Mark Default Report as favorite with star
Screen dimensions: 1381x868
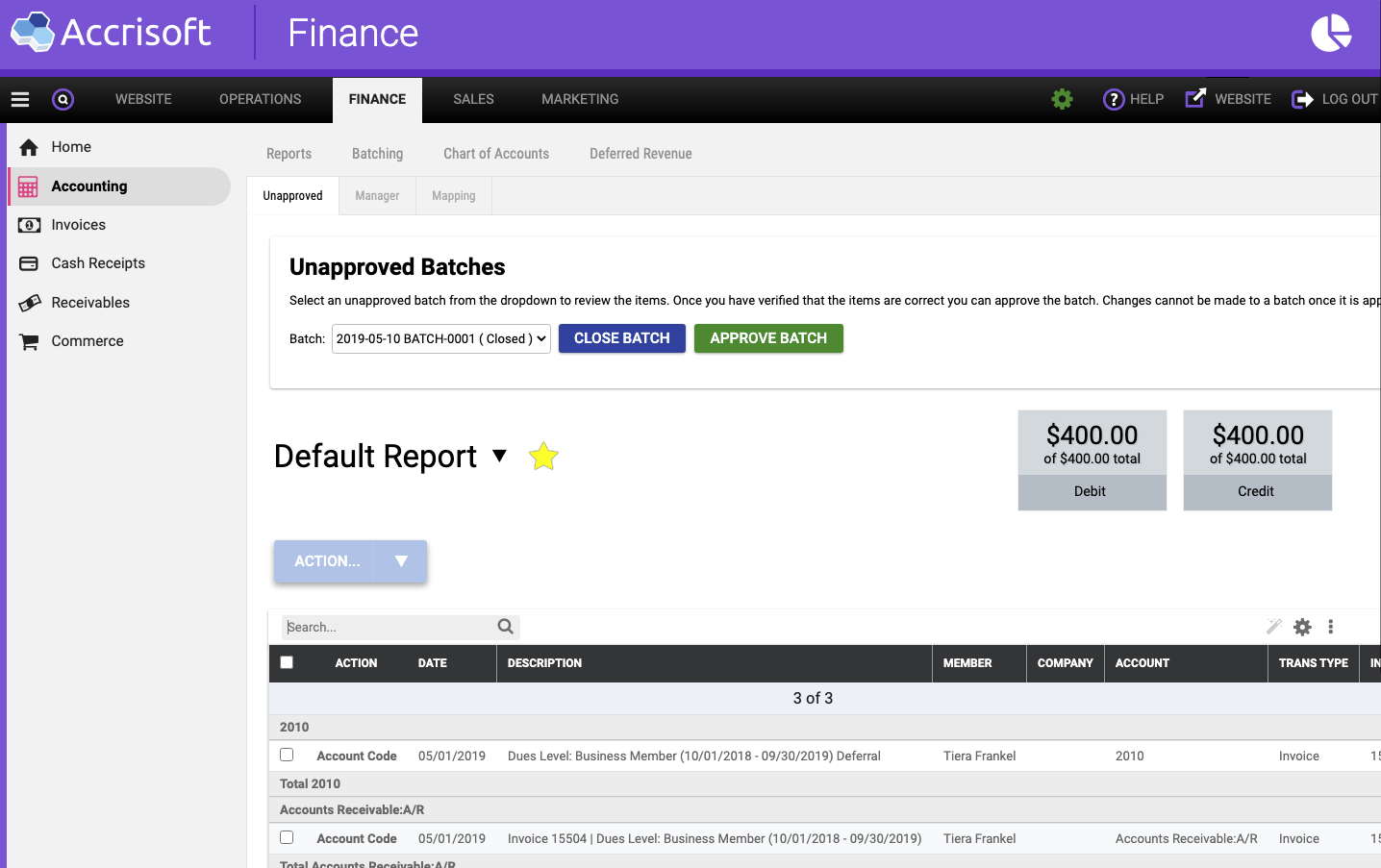tap(543, 457)
